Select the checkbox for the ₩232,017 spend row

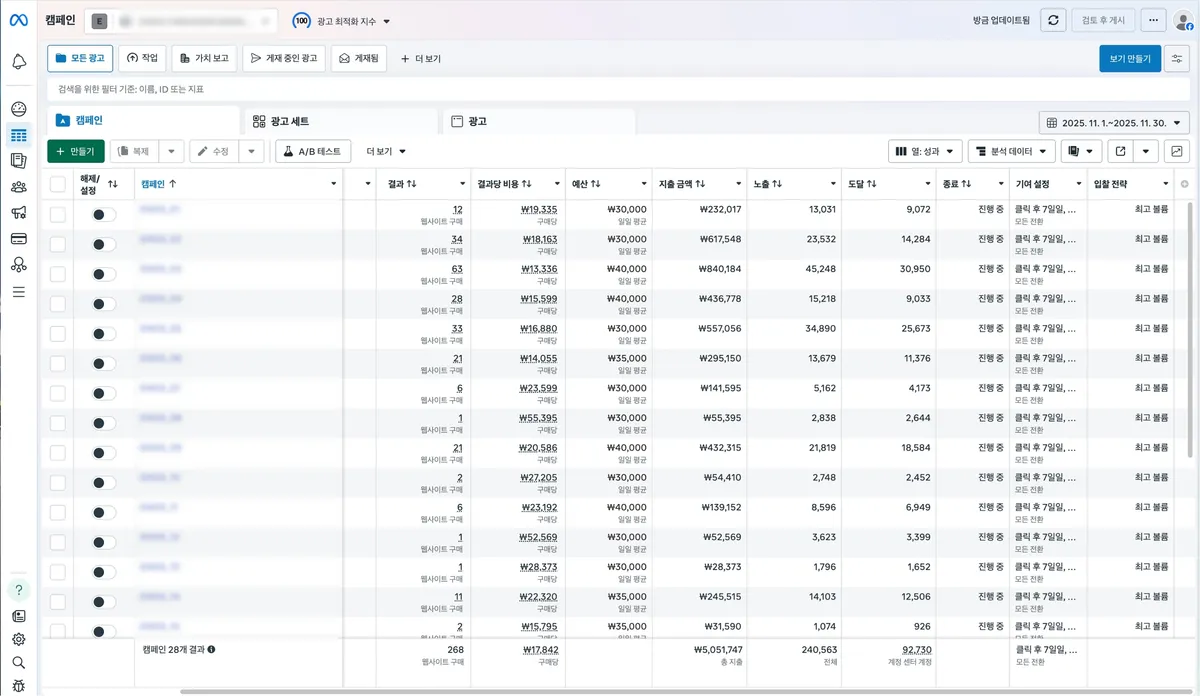[x=58, y=215]
